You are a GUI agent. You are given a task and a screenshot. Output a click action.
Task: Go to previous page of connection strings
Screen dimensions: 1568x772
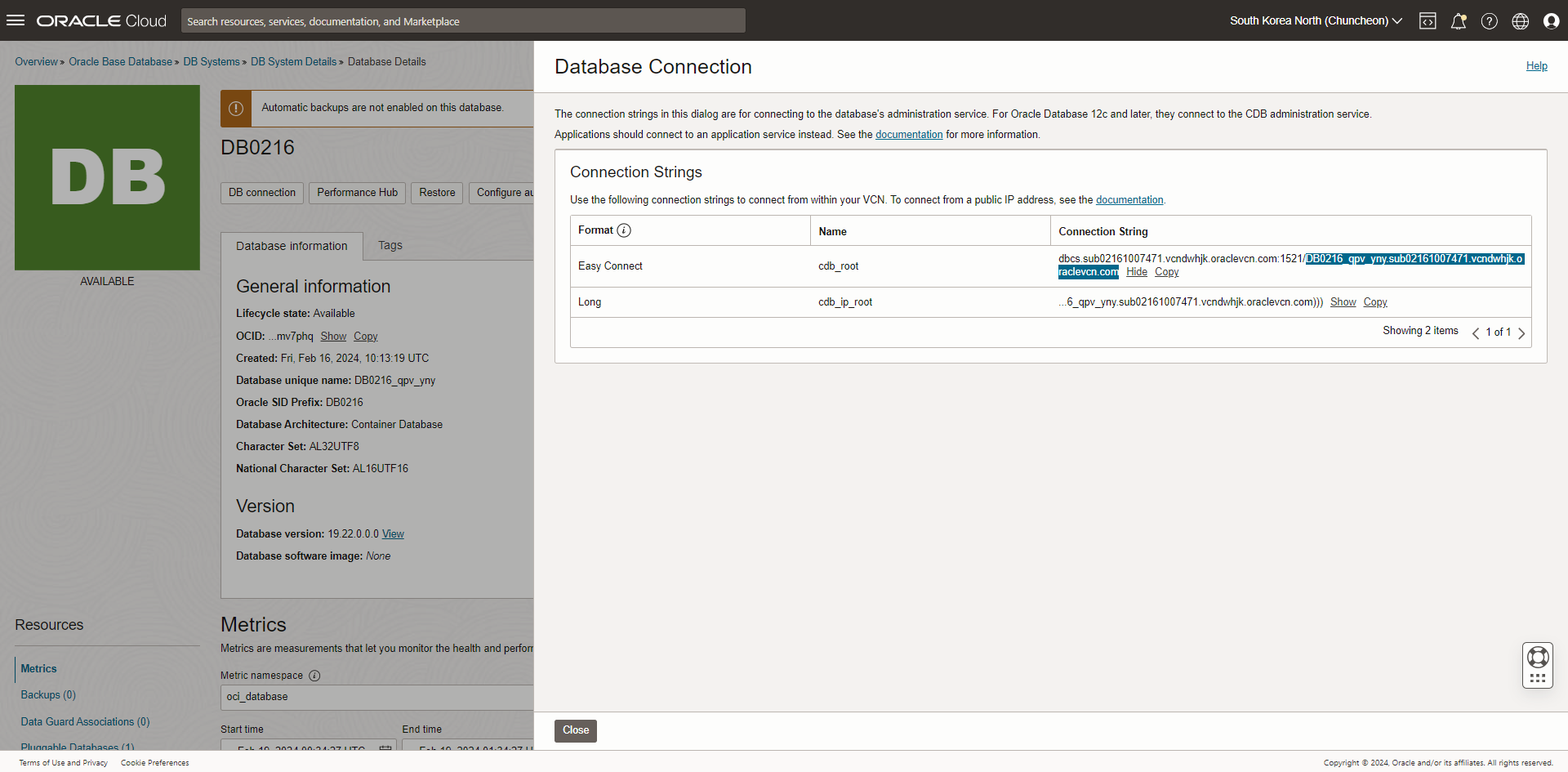1476,332
